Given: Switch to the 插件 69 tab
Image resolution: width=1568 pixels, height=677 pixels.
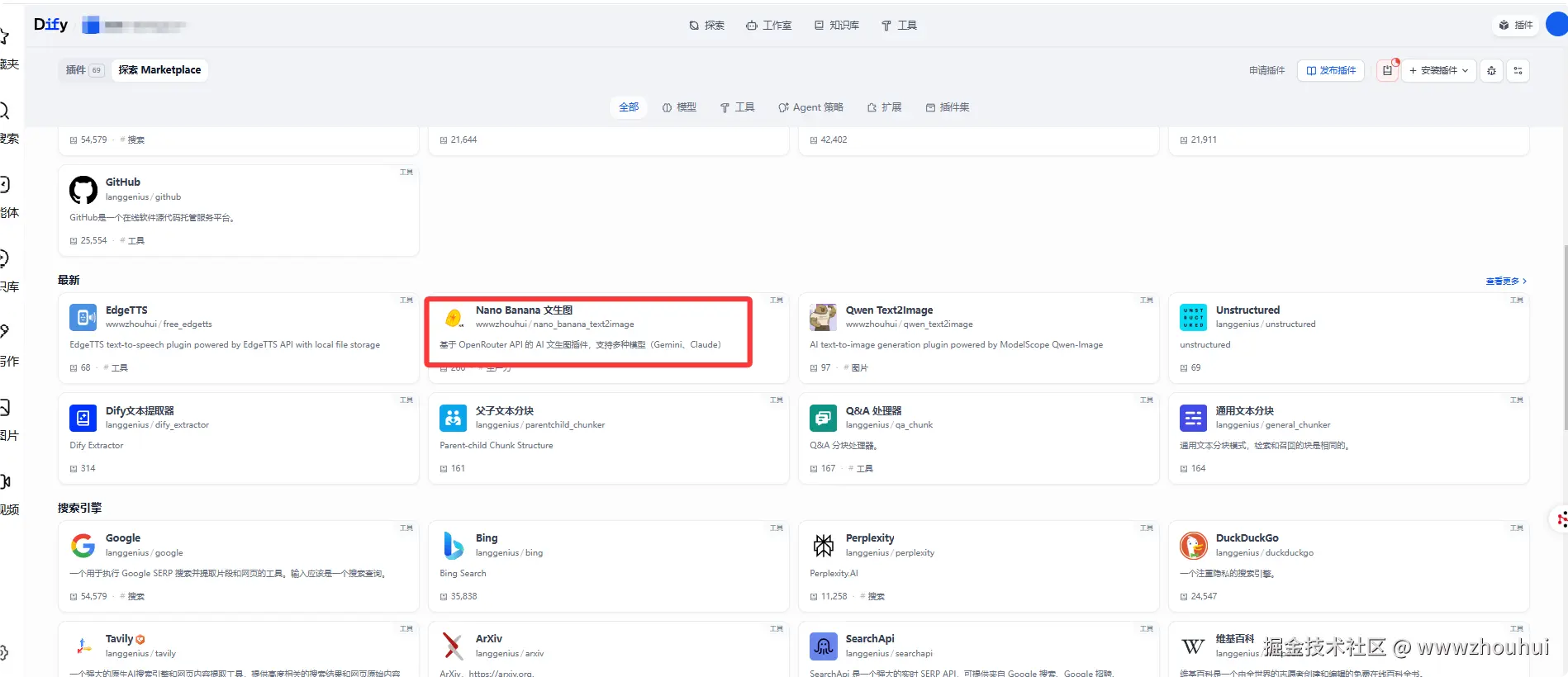Looking at the screenshot, I should 84,70.
